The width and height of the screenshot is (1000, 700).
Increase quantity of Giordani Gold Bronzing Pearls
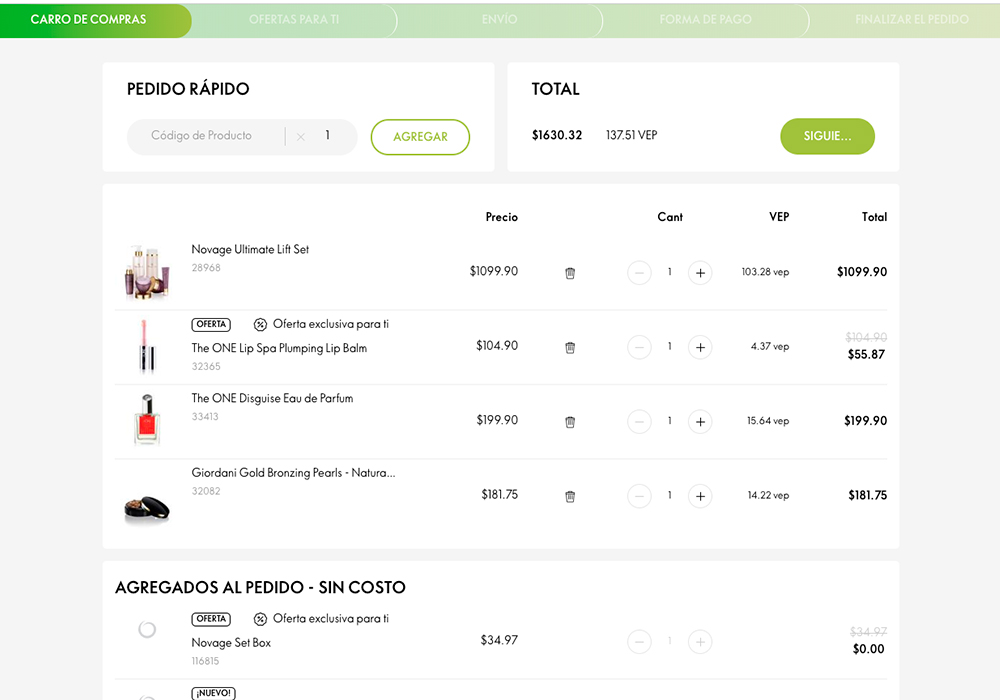[x=700, y=496]
